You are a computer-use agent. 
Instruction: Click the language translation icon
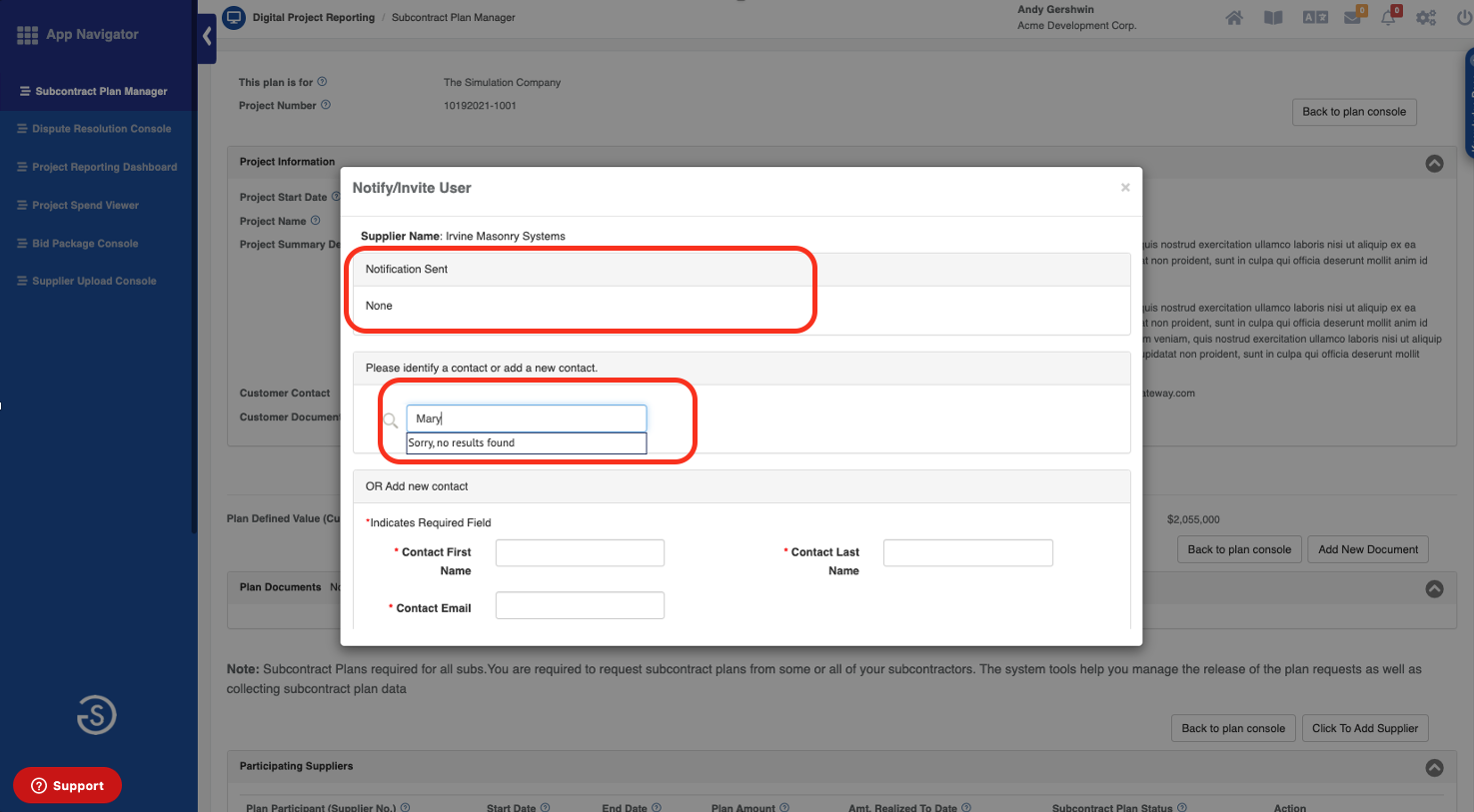click(1314, 18)
